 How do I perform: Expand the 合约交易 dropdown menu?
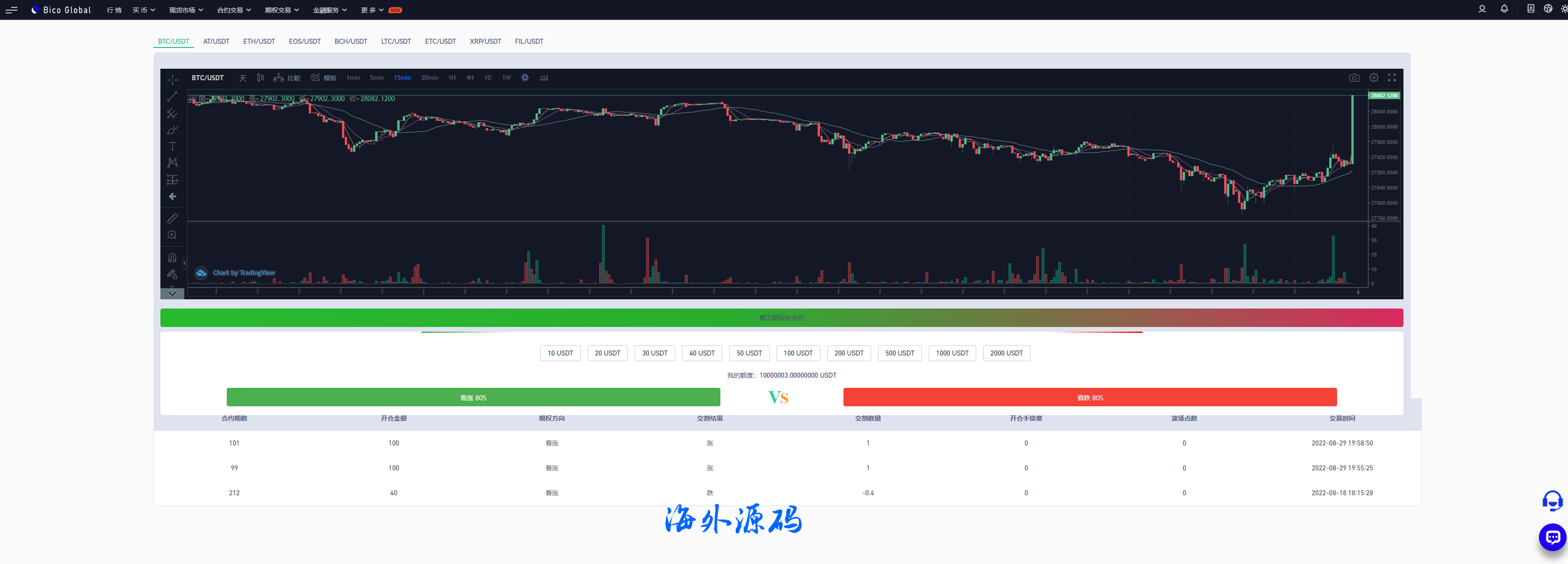(234, 10)
